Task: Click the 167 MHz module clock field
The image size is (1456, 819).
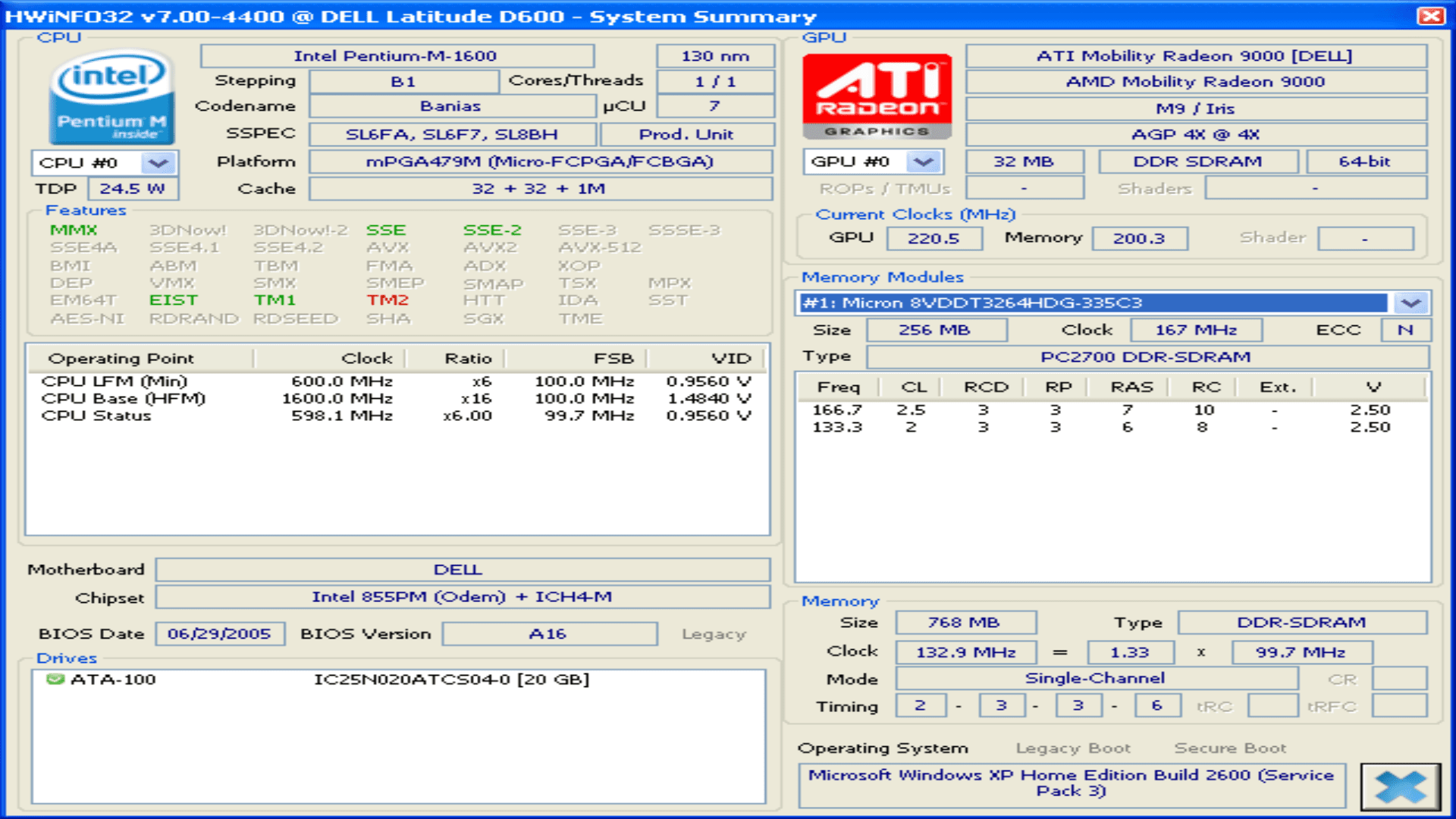Action: pos(1196,331)
